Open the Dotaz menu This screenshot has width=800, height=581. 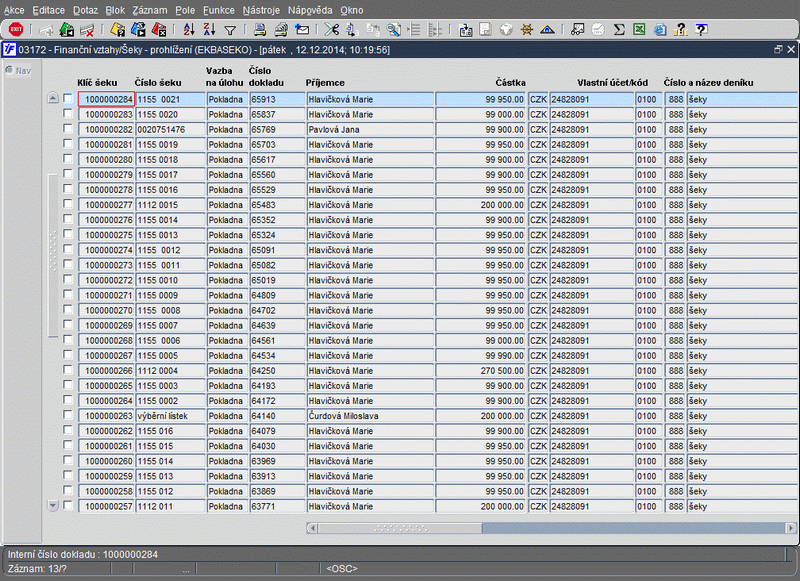click(85, 10)
